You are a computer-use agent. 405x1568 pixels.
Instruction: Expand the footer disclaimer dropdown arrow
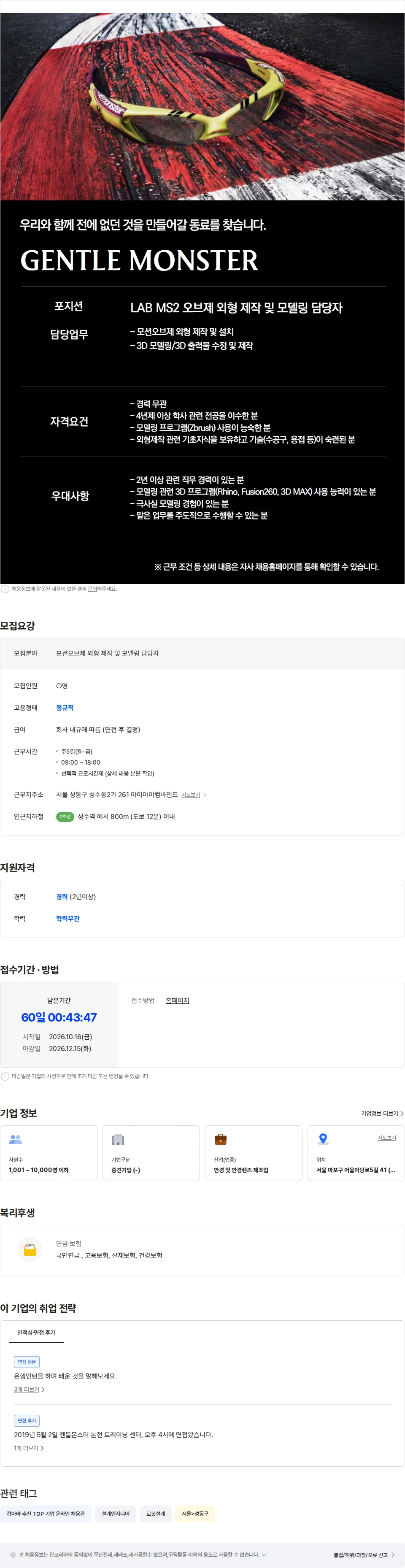click(x=264, y=1554)
